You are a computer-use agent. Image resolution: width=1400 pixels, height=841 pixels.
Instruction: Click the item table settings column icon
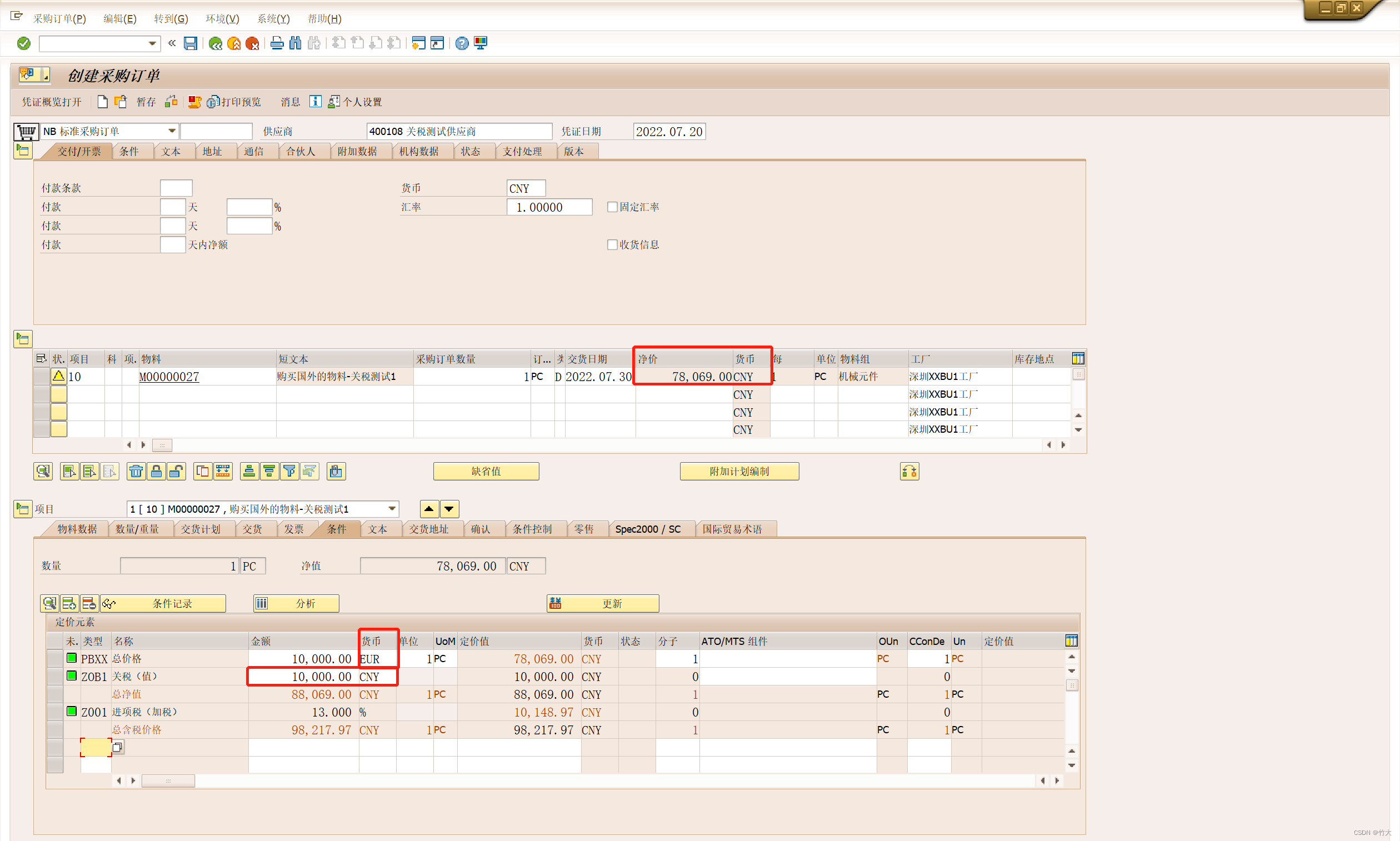pos(1078,359)
